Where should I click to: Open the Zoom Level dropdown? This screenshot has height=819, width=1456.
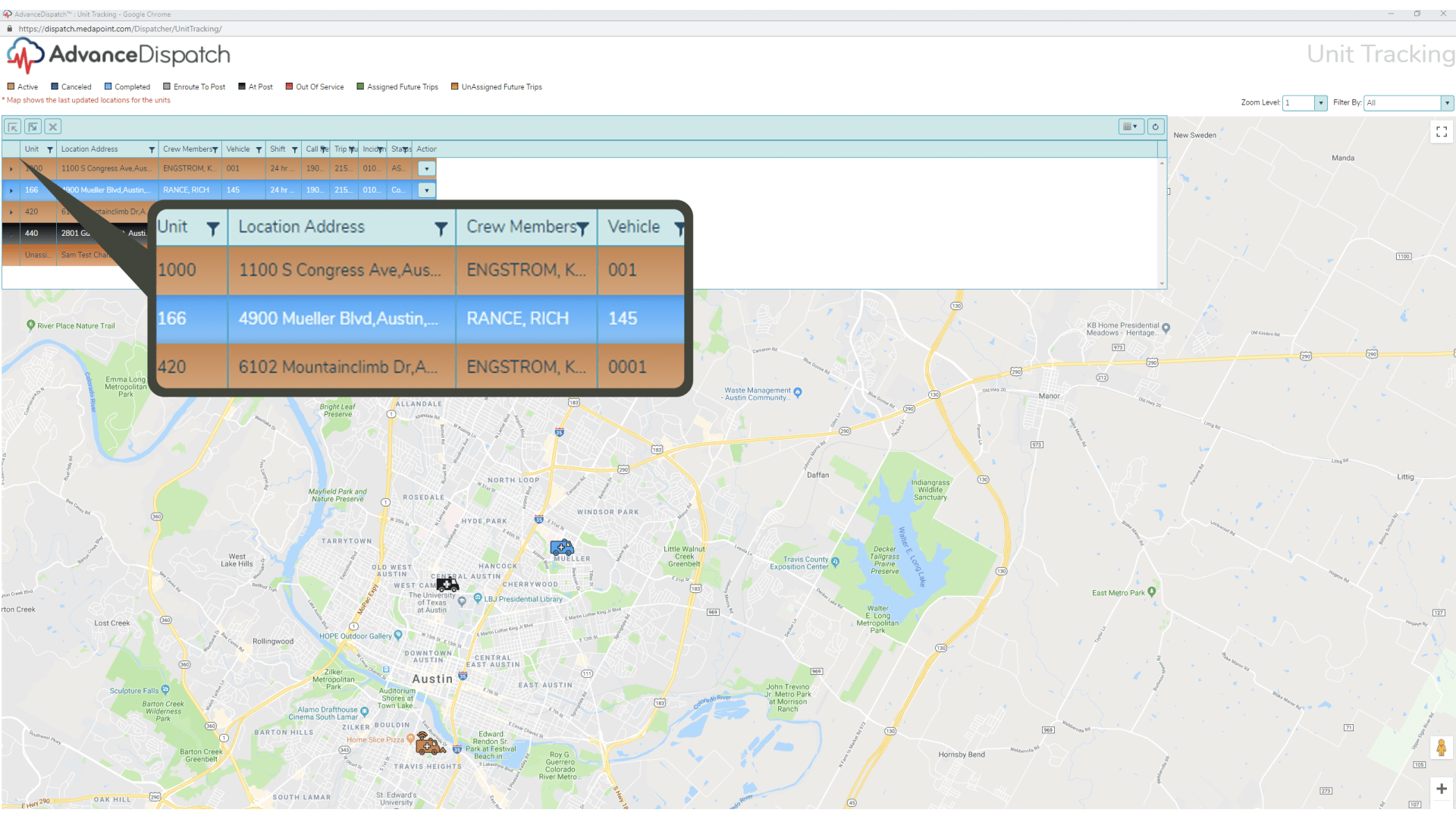tap(1320, 103)
